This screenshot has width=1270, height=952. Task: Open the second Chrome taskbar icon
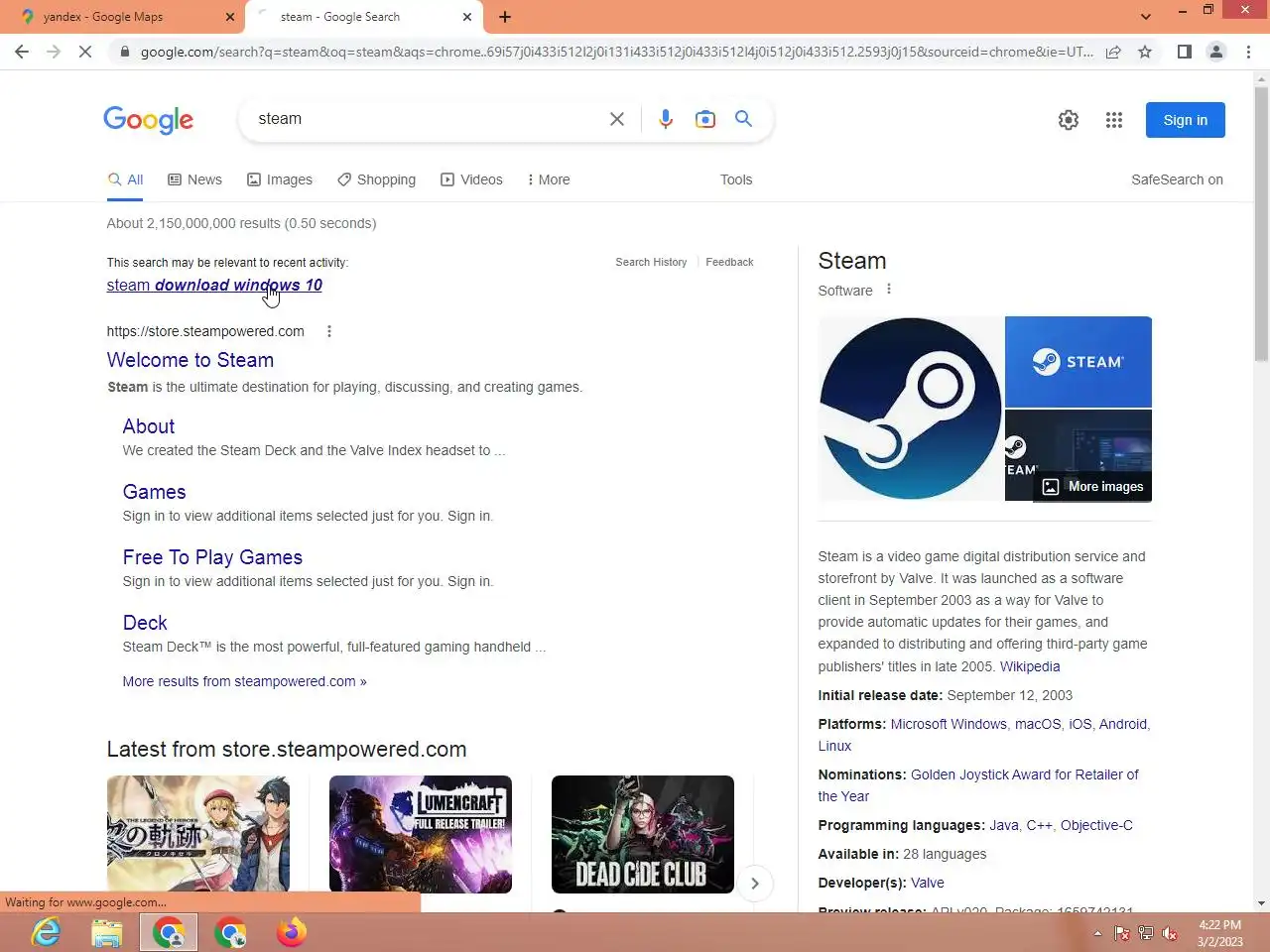click(x=230, y=933)
